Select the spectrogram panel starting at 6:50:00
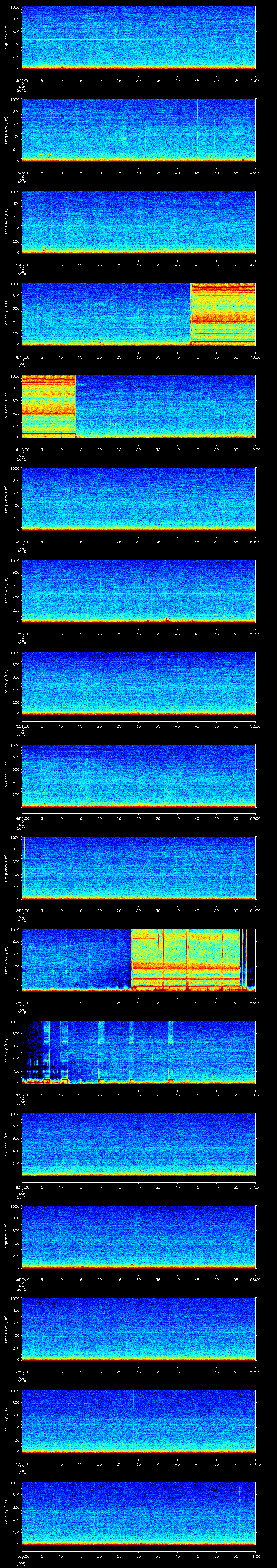The height and width of the screenshot is (1568, 277). pos(138,592)
